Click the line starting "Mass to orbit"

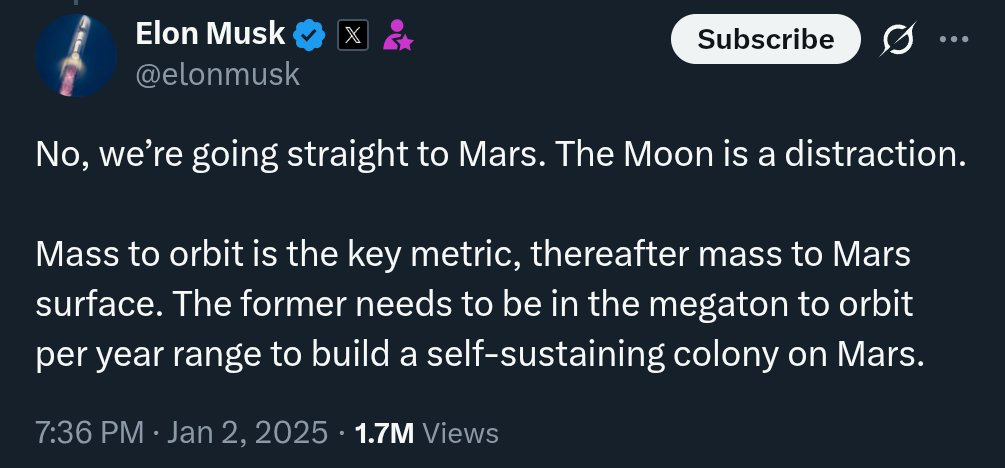pos(473,255)
